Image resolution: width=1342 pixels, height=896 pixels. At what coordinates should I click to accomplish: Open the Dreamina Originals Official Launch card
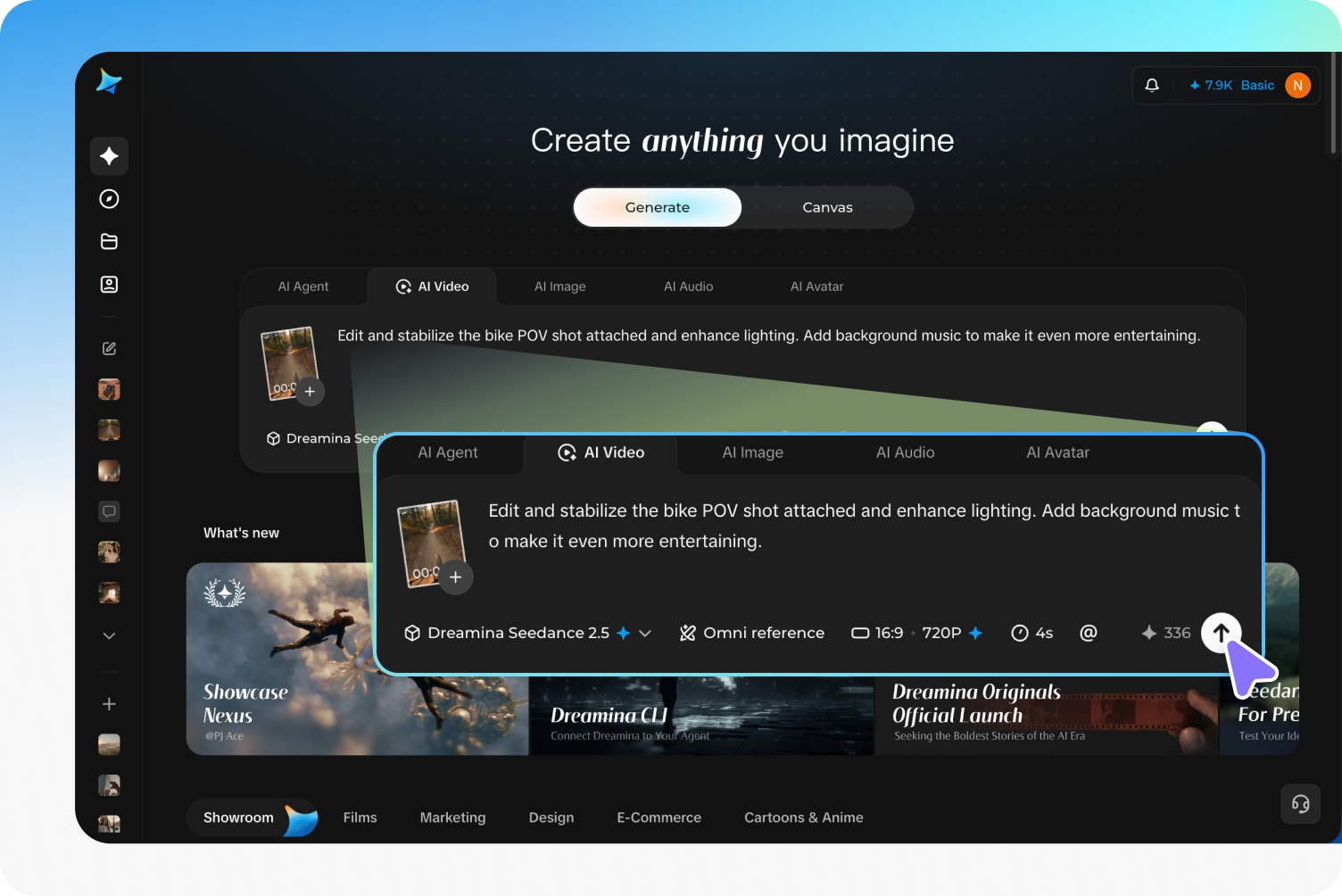(1047, 716)
